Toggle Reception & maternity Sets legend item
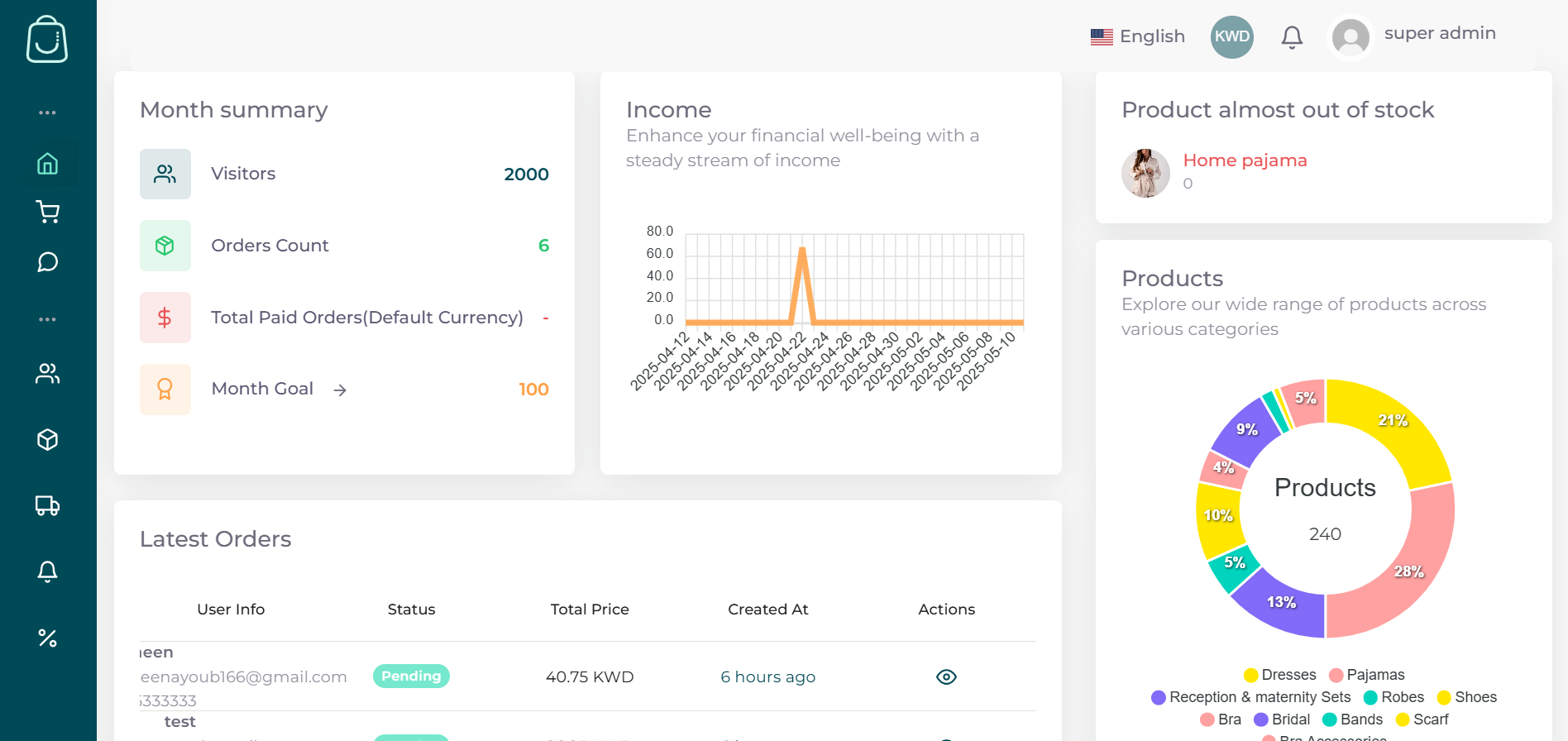The height and width of the screenshot is (741, 1568). 1251,697
